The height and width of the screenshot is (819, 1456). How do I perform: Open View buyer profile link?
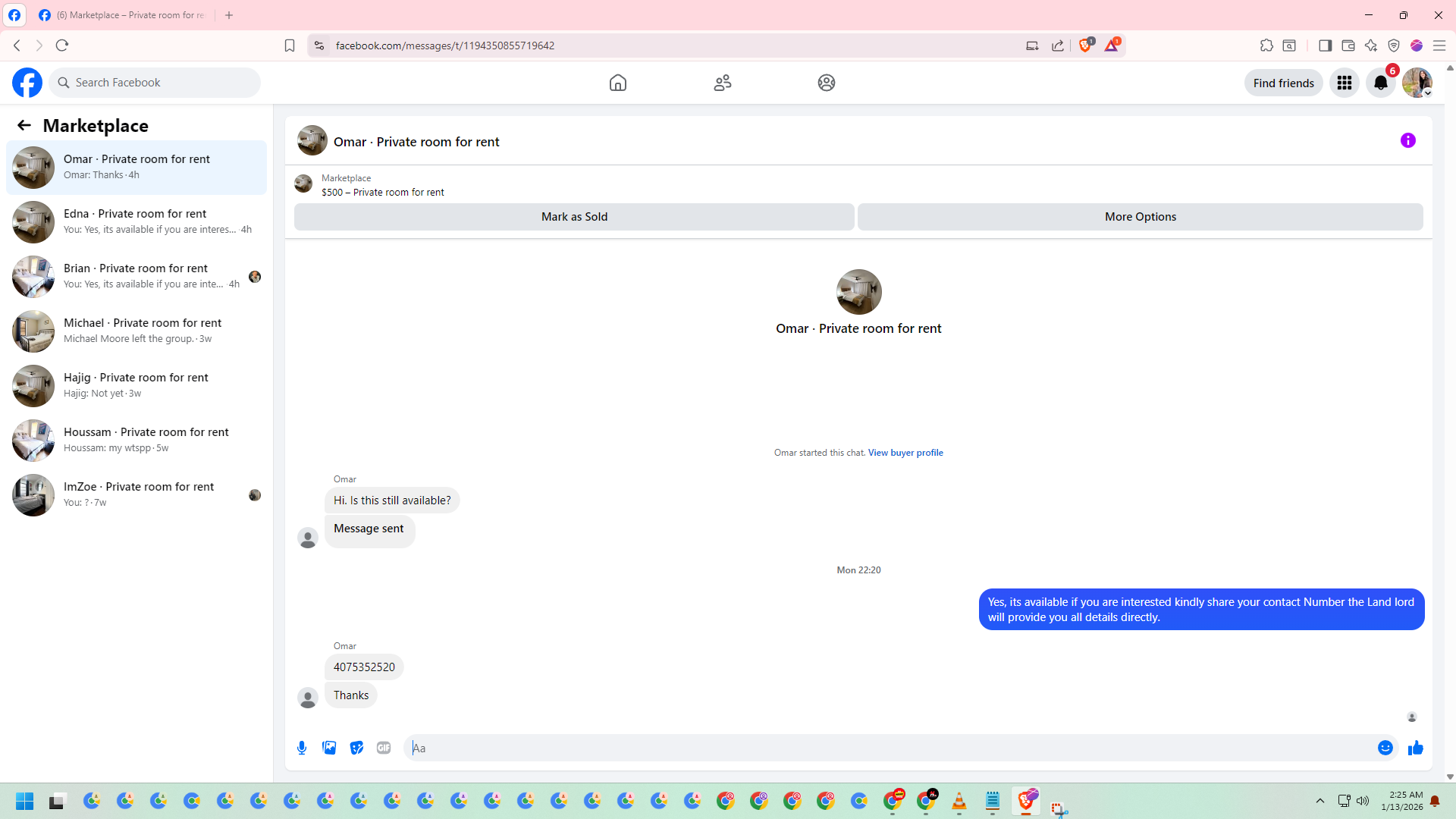coord(905,453)
